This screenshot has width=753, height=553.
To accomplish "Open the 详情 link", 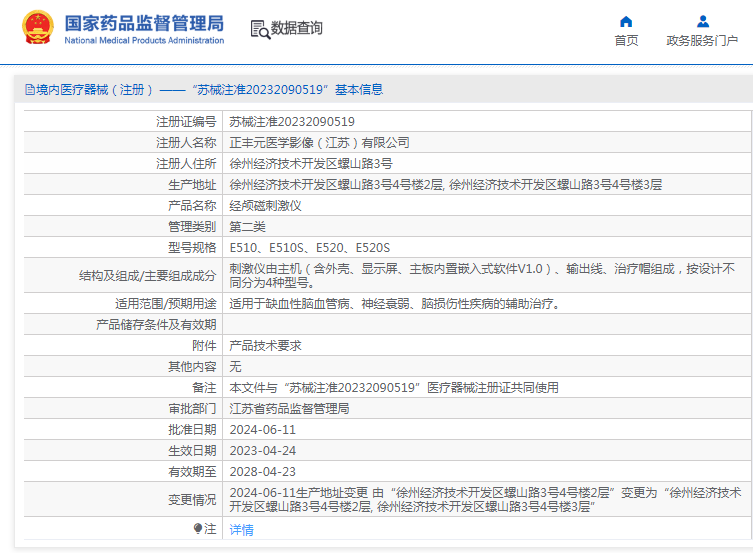I will coord(242,529).
